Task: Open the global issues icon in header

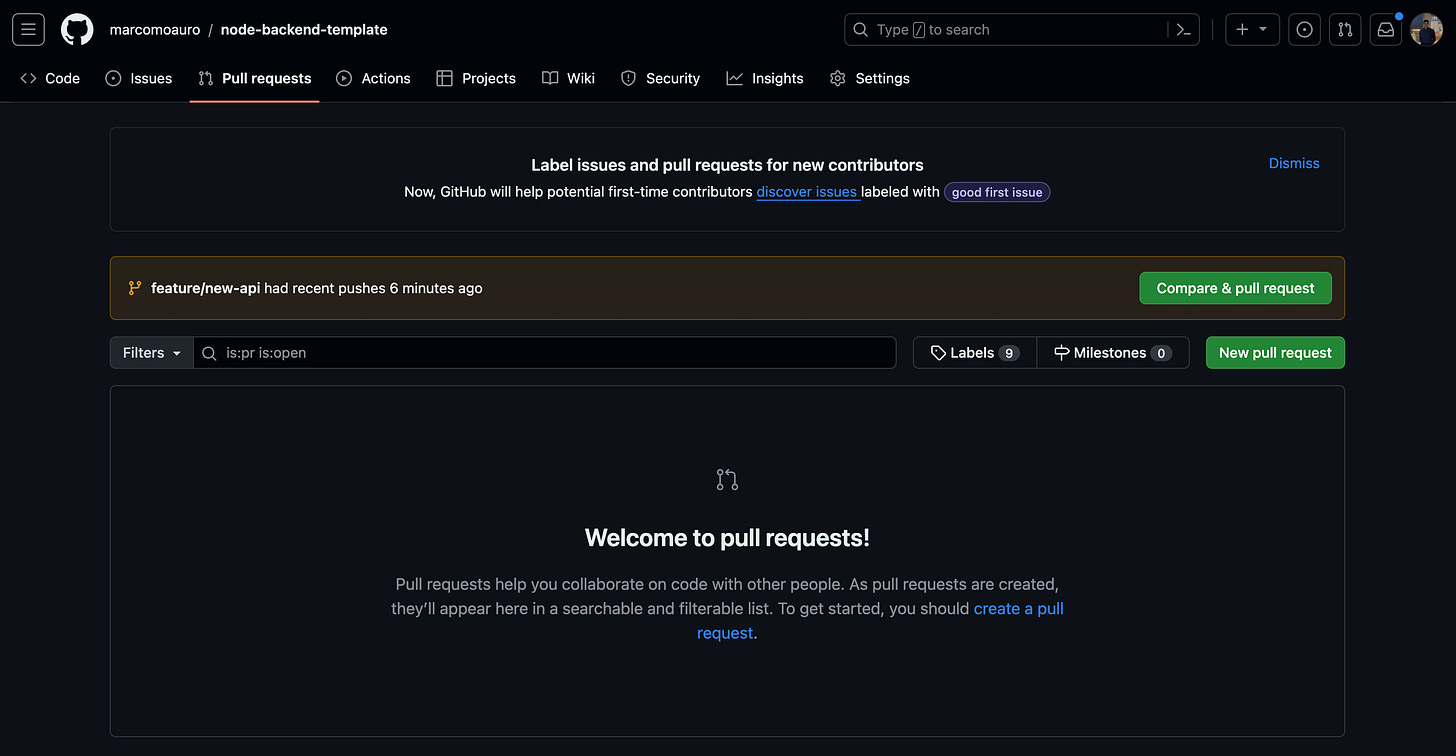Action: (1304, 30)
